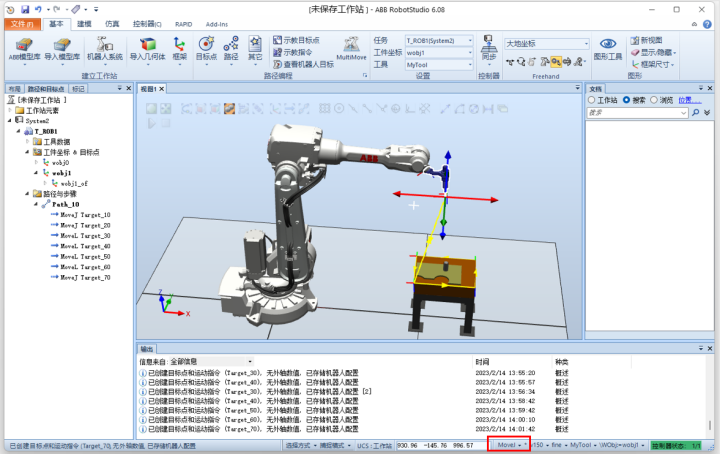The image size is (721, 454).
Task: Open the 工具 MyTool dropdown
Action: 439,65
